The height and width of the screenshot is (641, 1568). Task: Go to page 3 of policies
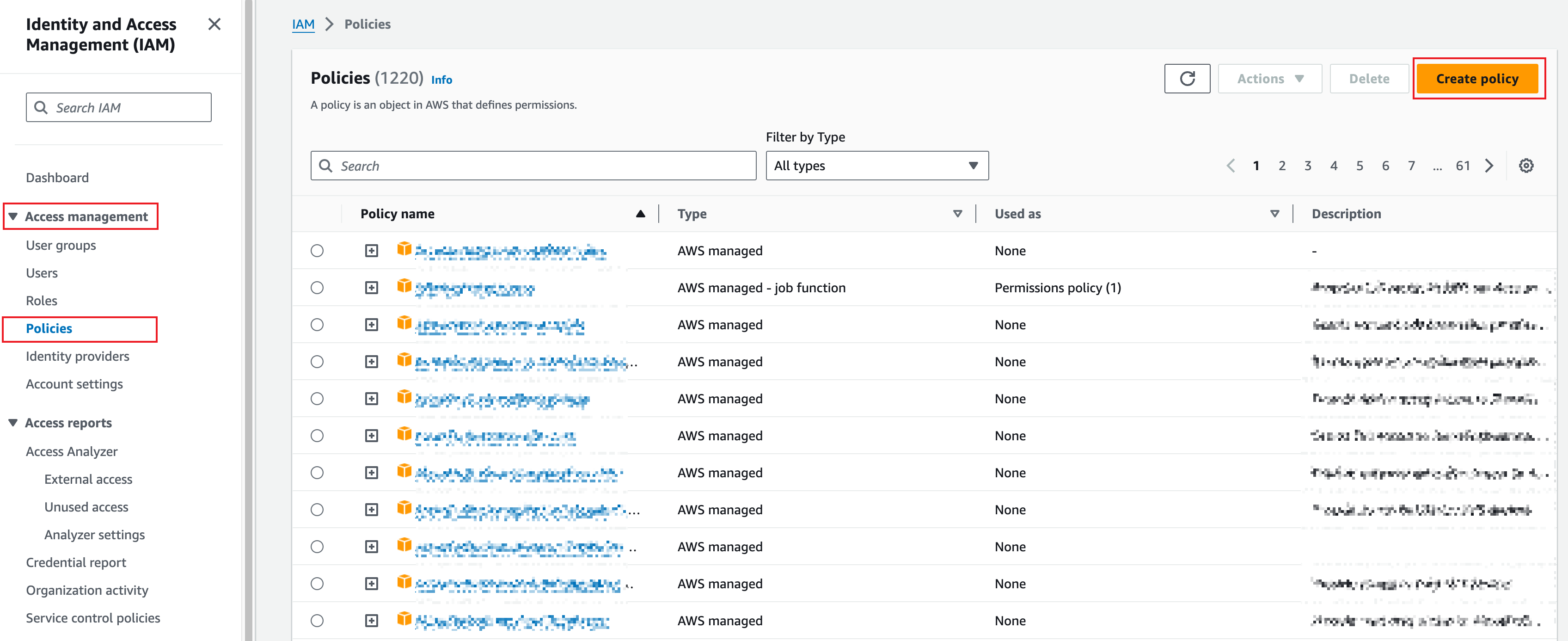(1307, 166)
